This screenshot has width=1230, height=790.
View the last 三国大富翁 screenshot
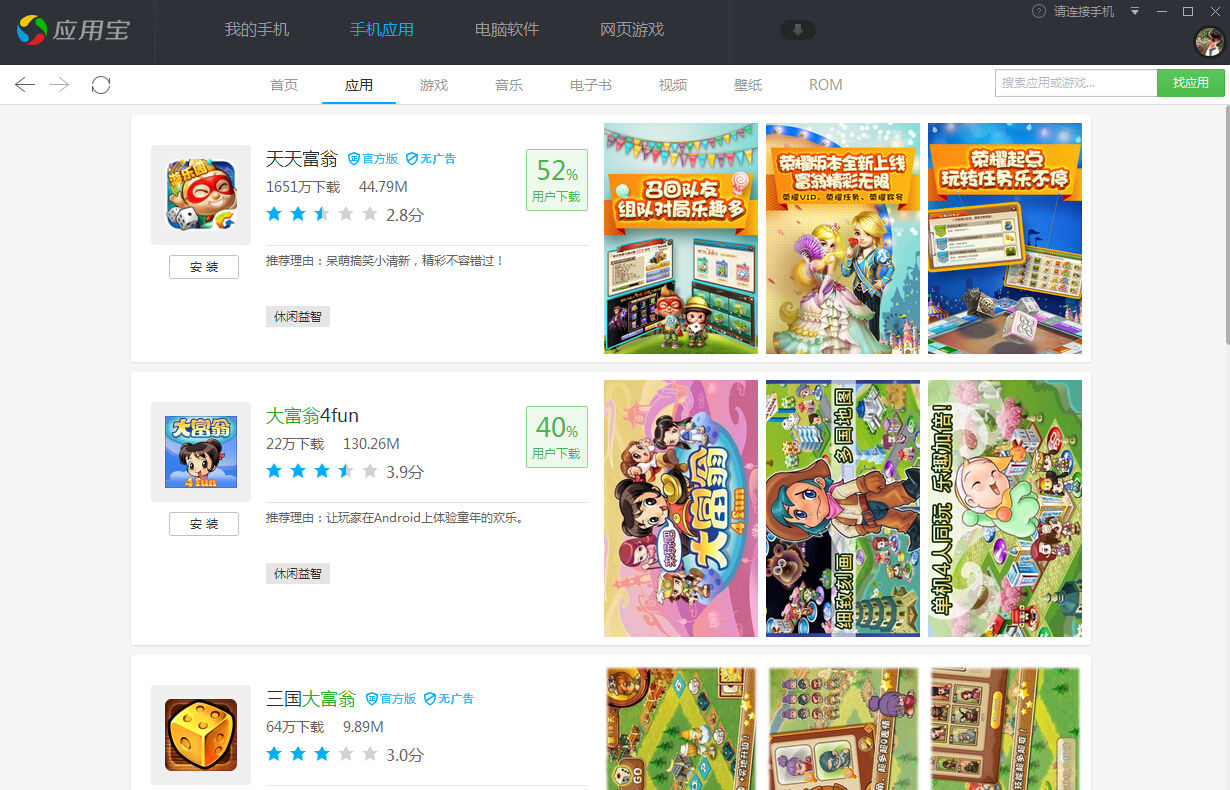[1005, 728]
